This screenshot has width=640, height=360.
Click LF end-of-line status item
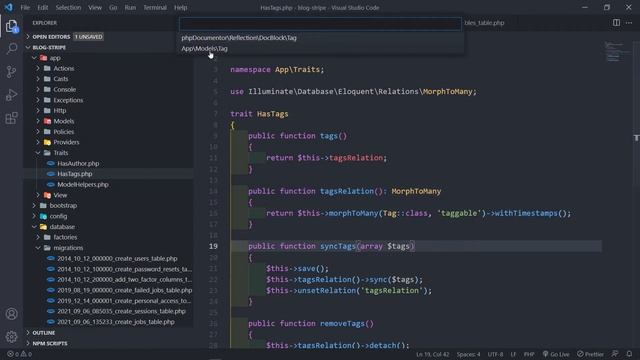tap(513, 354)
